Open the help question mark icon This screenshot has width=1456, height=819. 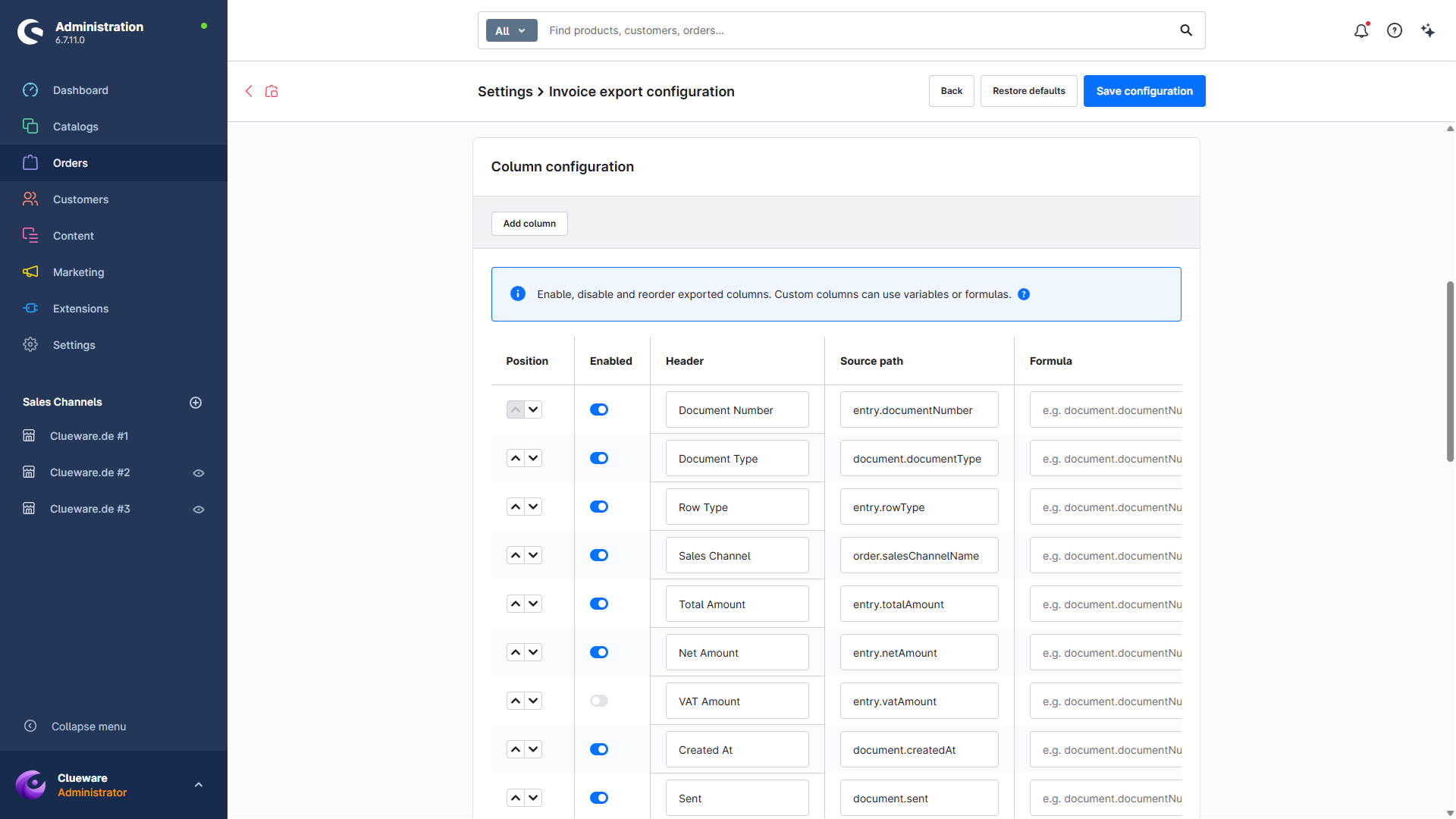(1395, 30)
